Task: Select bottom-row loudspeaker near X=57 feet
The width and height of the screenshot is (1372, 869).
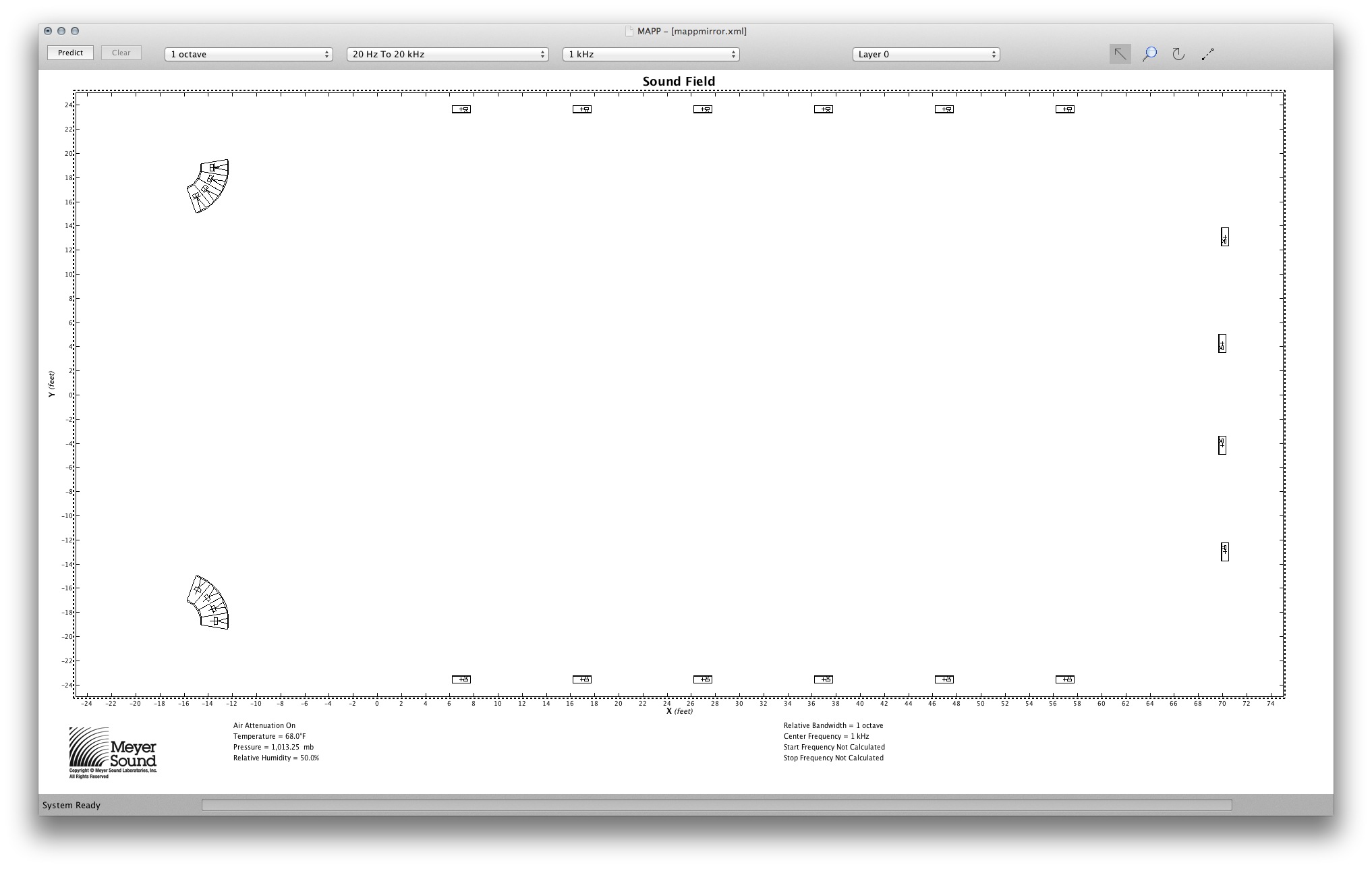Action: tap(1065, 679)
